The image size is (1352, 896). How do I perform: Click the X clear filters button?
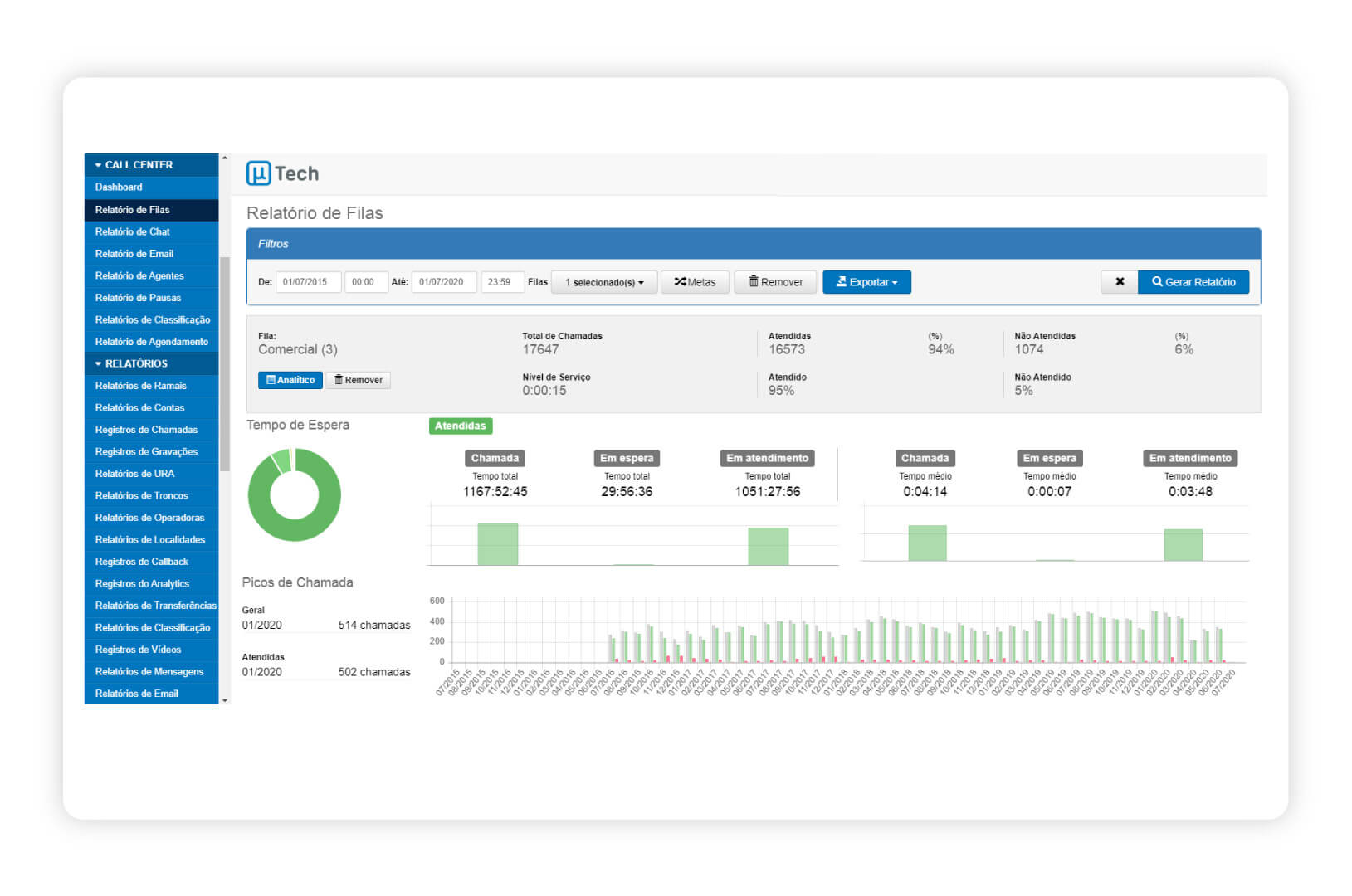click(x=1119, y=282)
